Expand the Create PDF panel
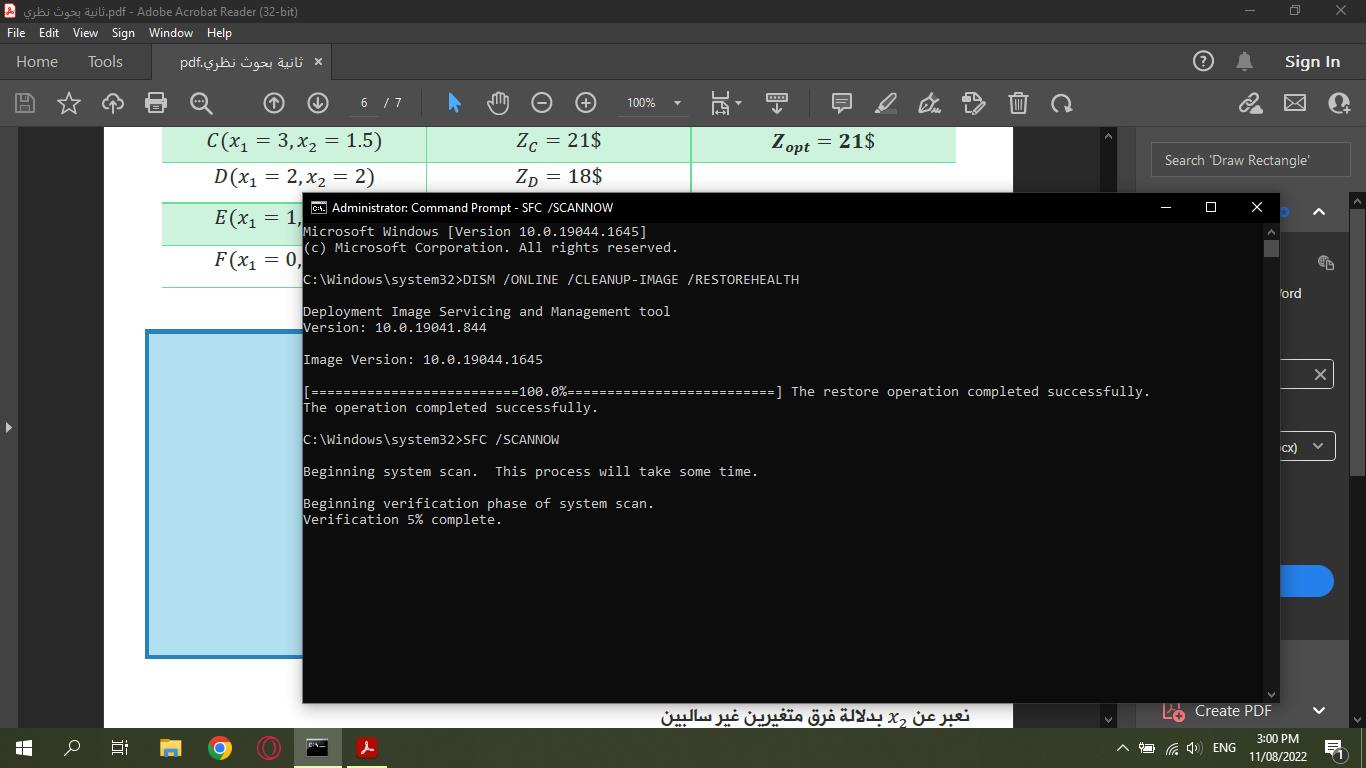 click(1318, 710)
